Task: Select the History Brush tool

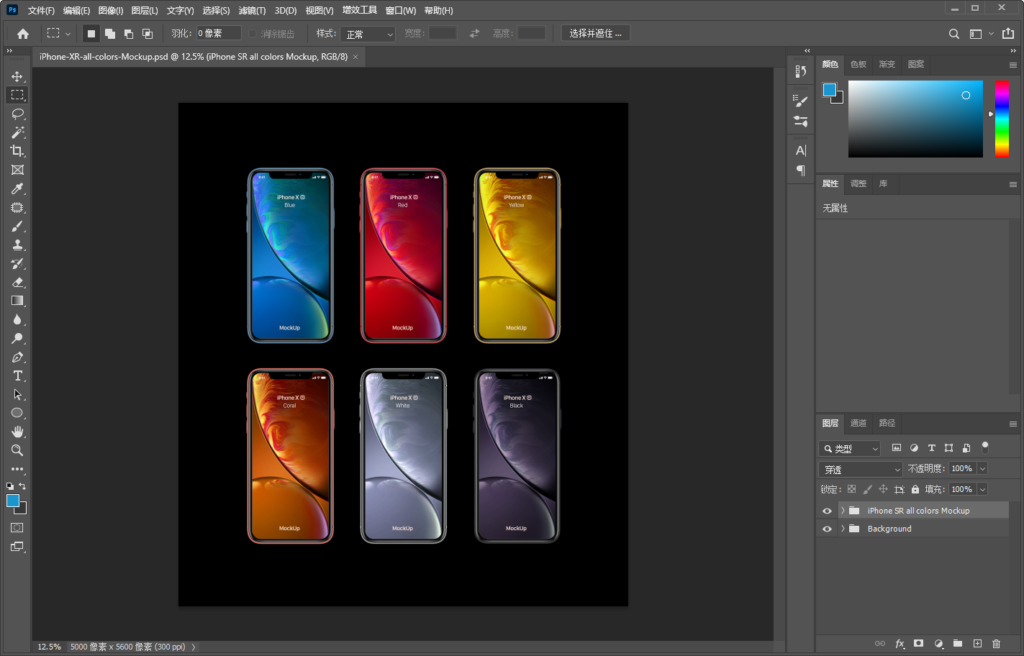Action: tap(17, 263)
